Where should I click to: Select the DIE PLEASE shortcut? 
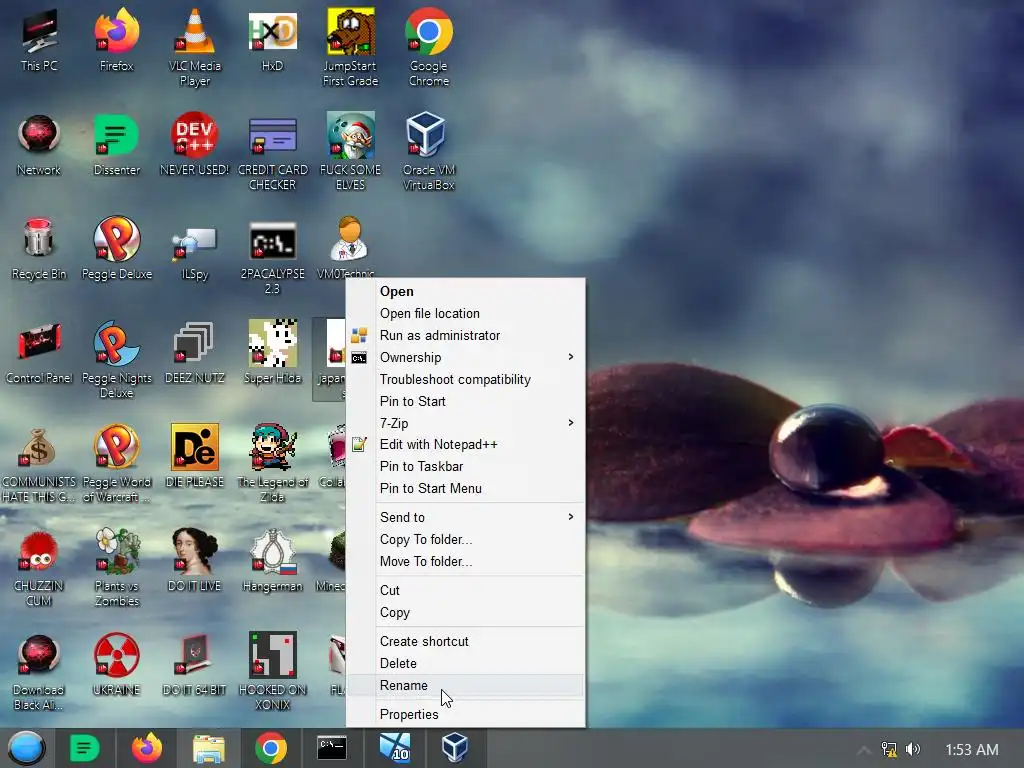pyautogui.click(x=195, y=456)
